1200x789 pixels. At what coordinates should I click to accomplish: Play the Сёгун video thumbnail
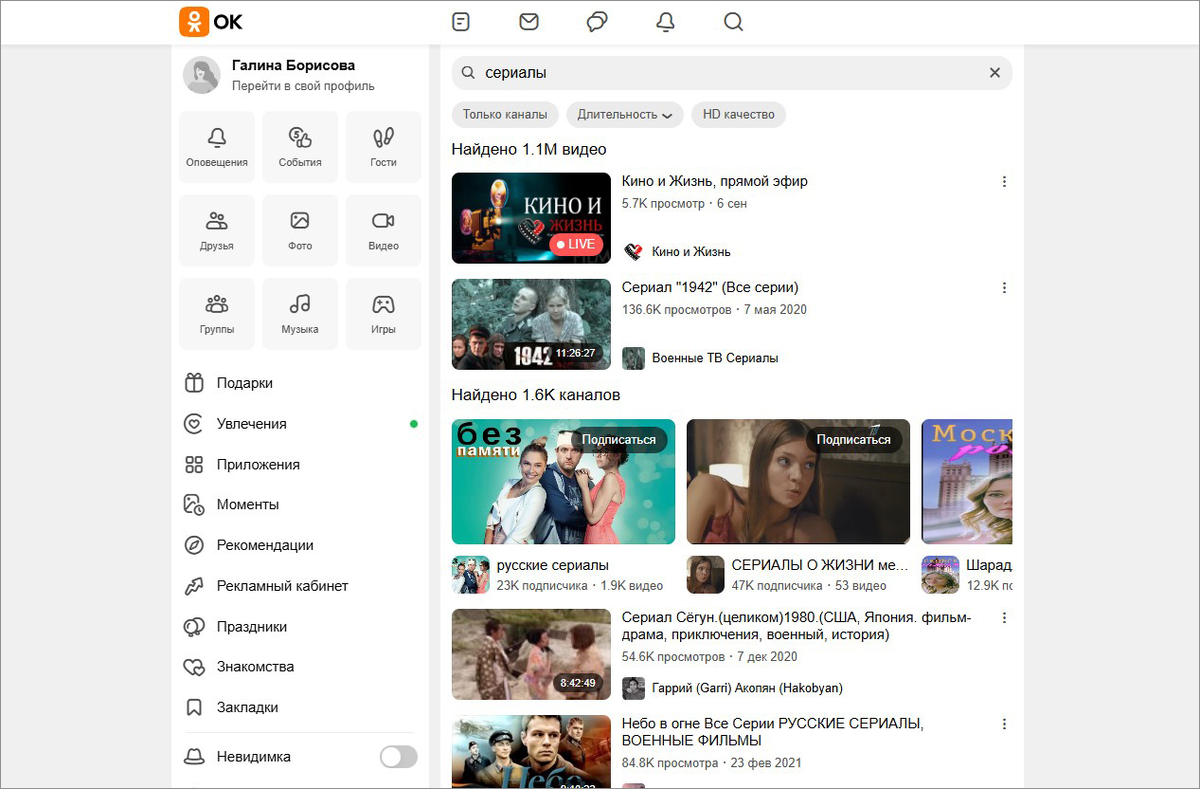(531, 654)
